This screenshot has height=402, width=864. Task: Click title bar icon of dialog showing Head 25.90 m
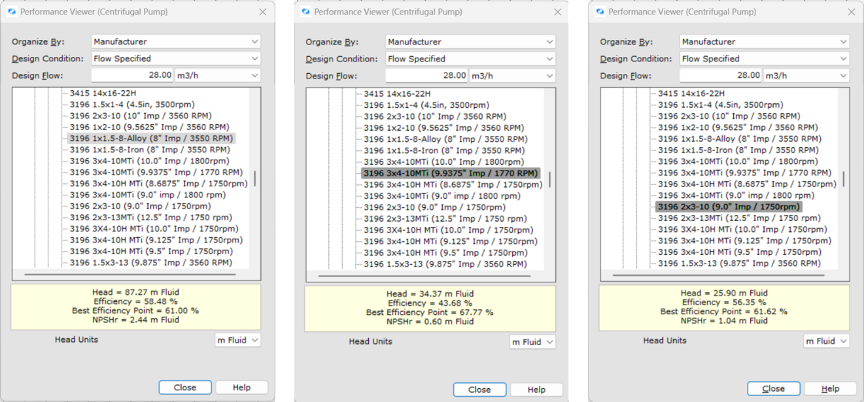click(x=600, y=12)
